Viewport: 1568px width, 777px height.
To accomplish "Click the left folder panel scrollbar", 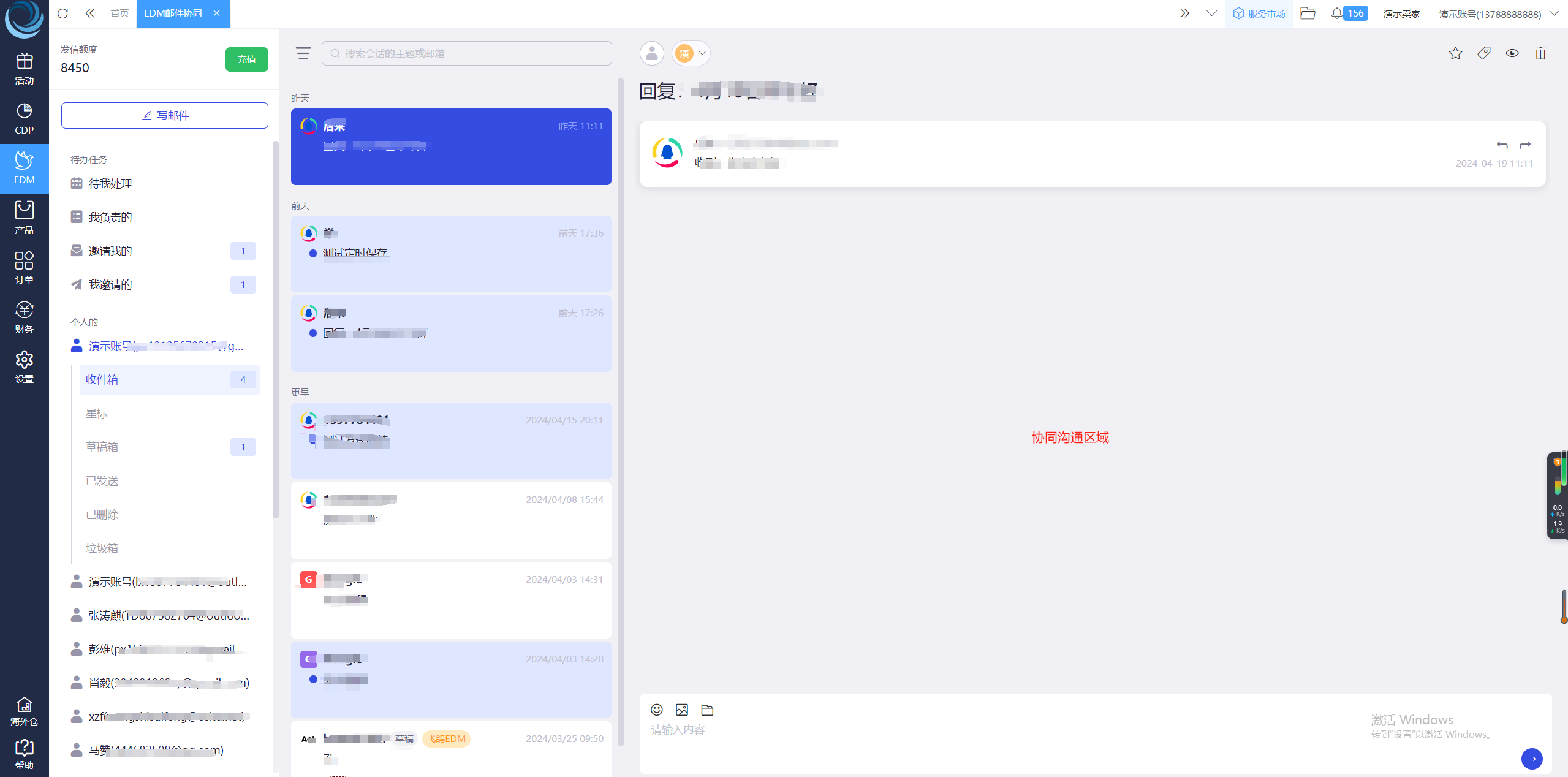I will (276, 330).
